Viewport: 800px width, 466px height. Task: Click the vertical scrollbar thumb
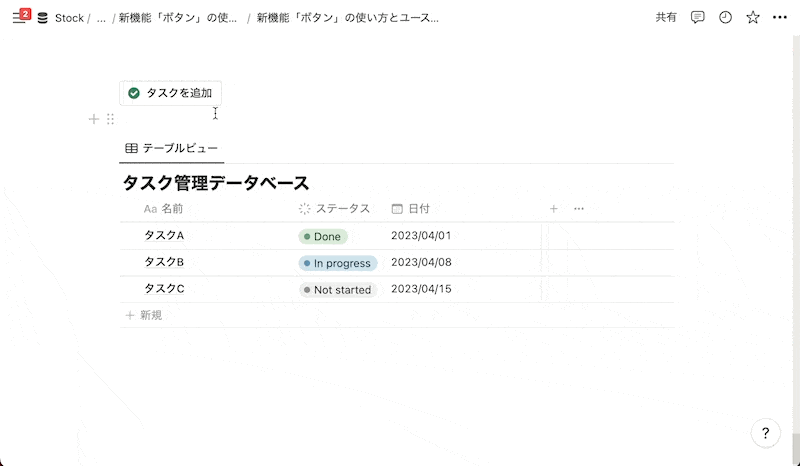796,449
